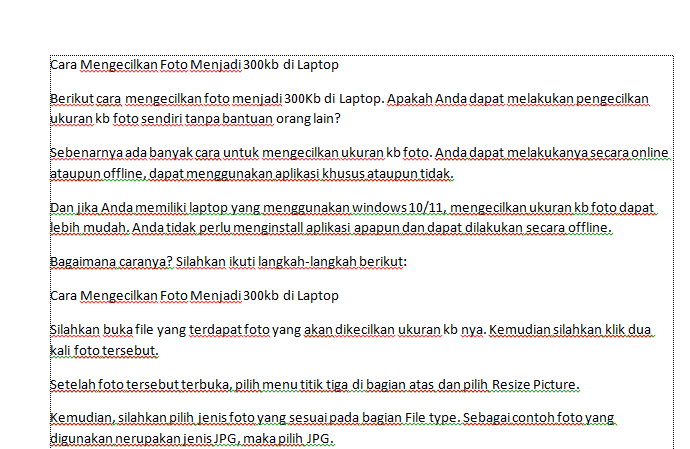Click the second "Cara Mengecilkan Foto Menjadi 300kb" heading
The width and height of the screenshot is (690, 449).
pos(194,295)
